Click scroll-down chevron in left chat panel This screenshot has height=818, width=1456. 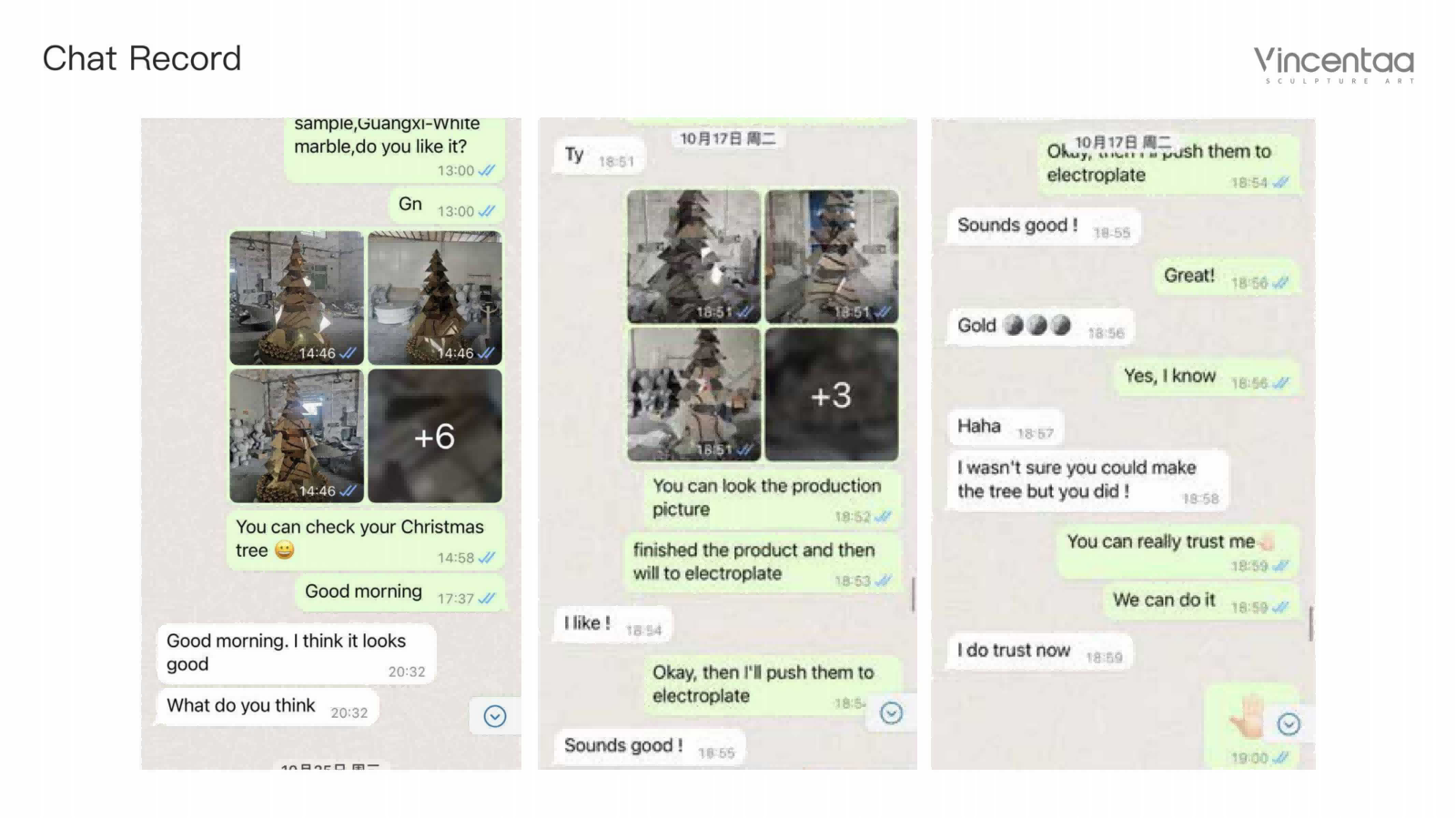pyautogui.click(x=494, y=716)
